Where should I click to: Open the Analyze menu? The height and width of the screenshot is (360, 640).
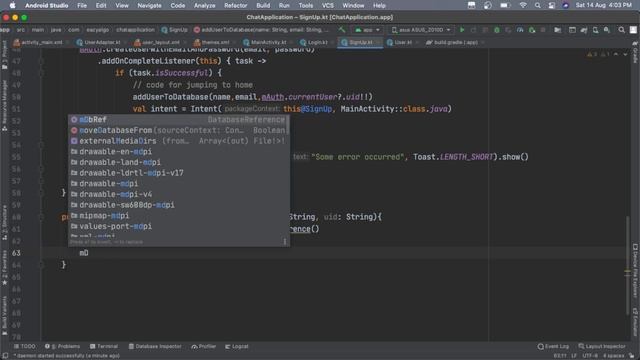point(204,5)
